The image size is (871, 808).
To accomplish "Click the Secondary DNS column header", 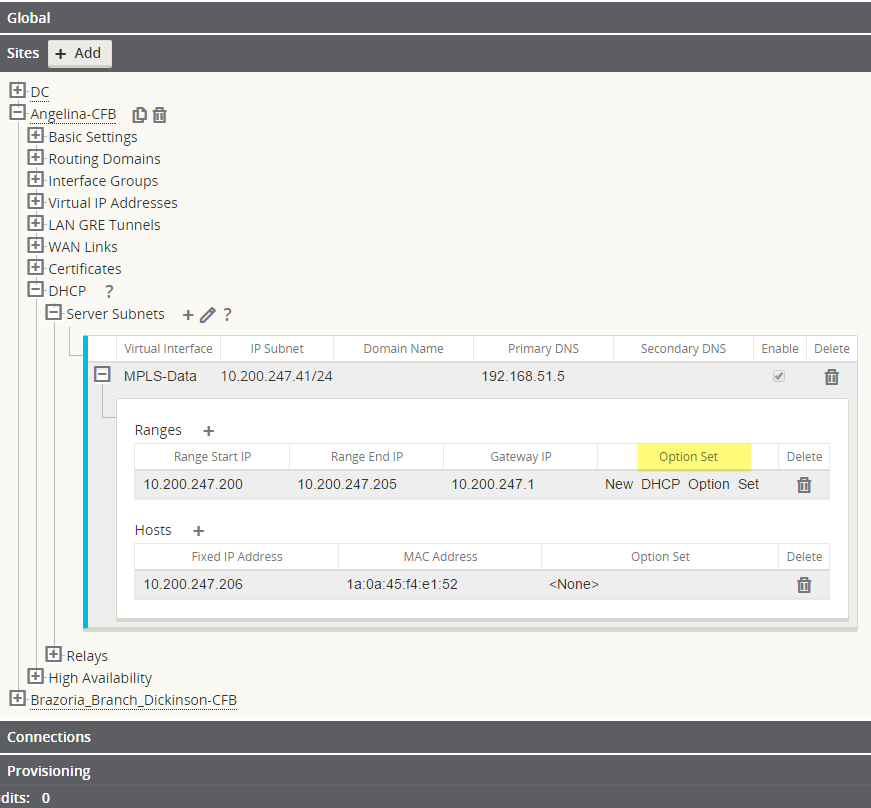I will (683, 349).
